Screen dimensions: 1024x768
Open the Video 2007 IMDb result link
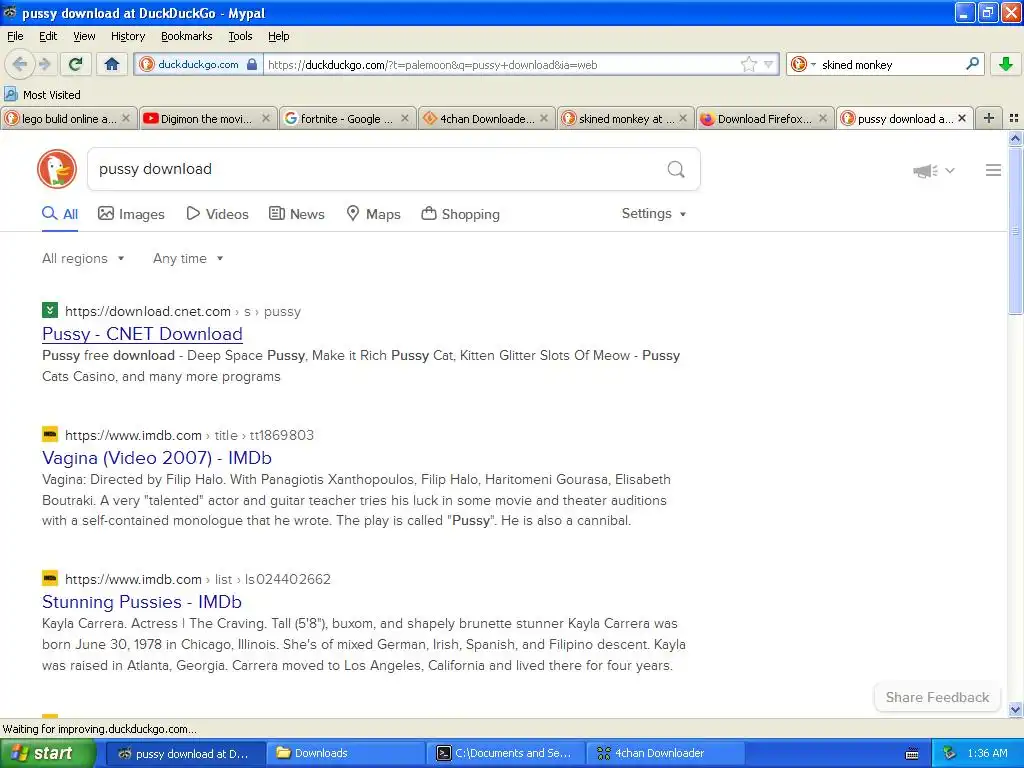[x=157, y=458]
